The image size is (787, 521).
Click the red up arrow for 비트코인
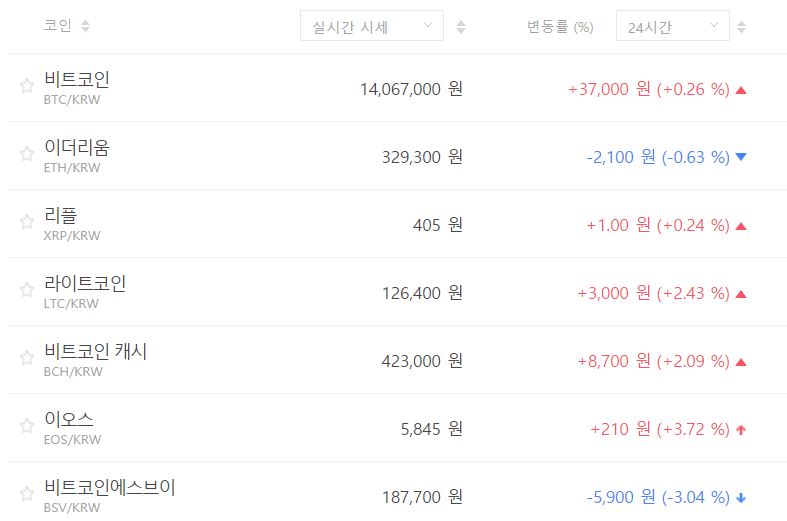pos(741,89)
